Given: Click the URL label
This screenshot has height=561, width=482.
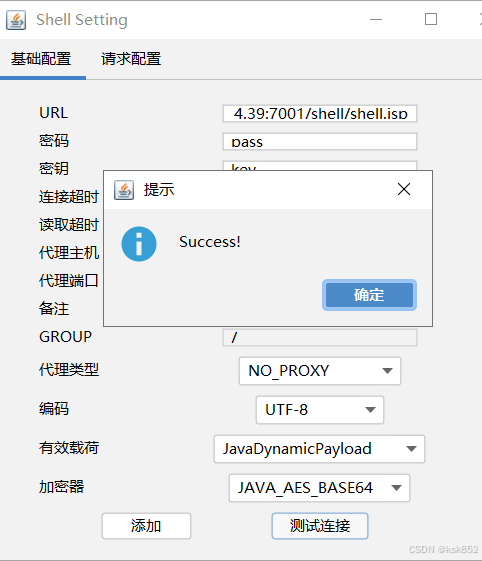Looking at the screenshot, I should (x=53, y=113).
